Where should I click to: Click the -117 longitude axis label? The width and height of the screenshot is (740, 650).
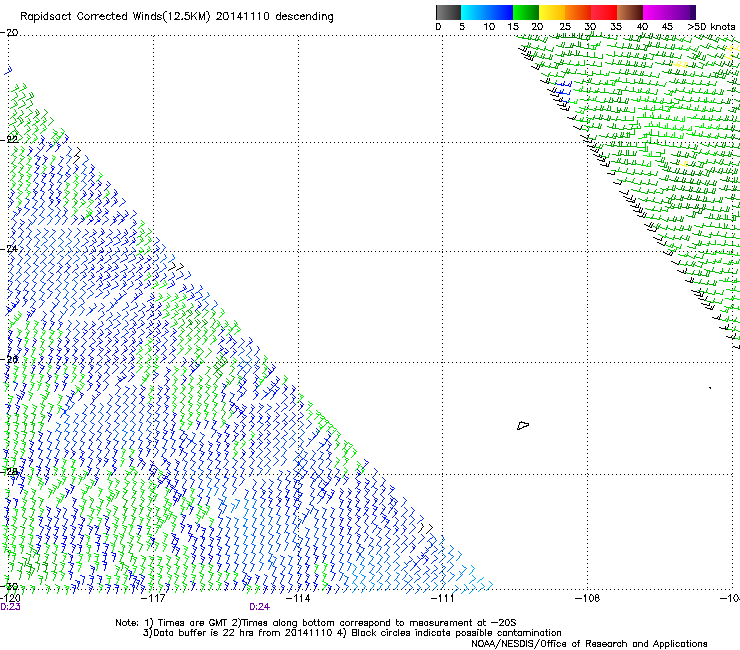[153, 598]
